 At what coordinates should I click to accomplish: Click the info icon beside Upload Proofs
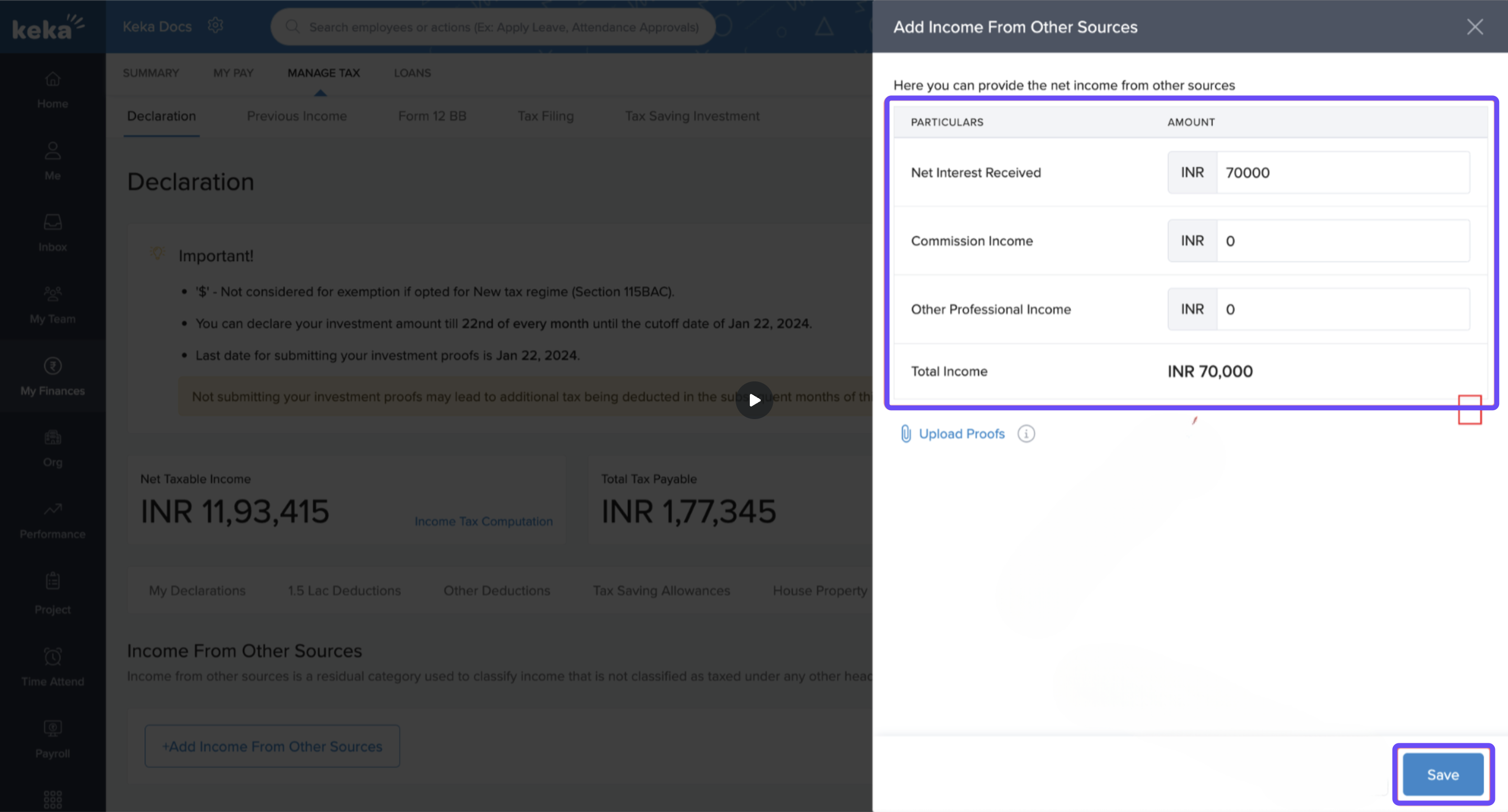pos(1025,434)
